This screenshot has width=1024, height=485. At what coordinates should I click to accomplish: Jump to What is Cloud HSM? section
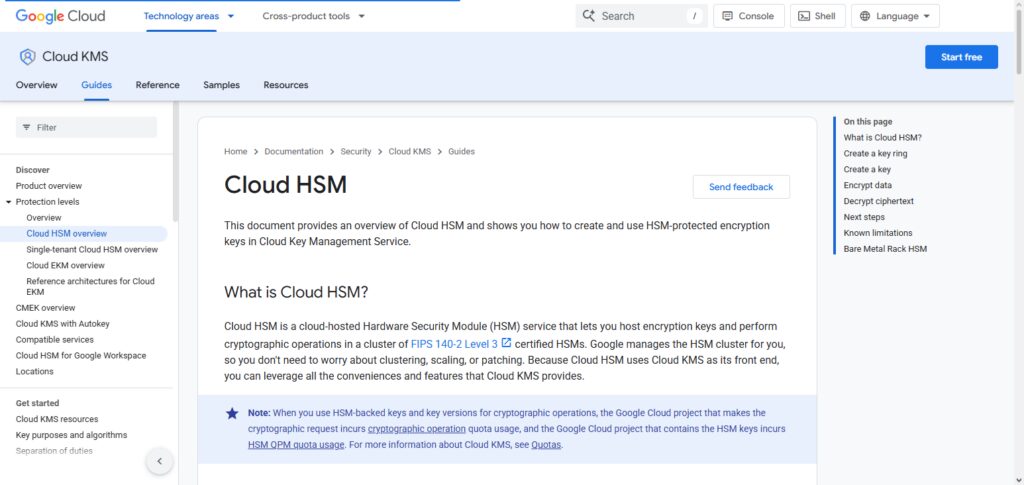click(882, 138)
